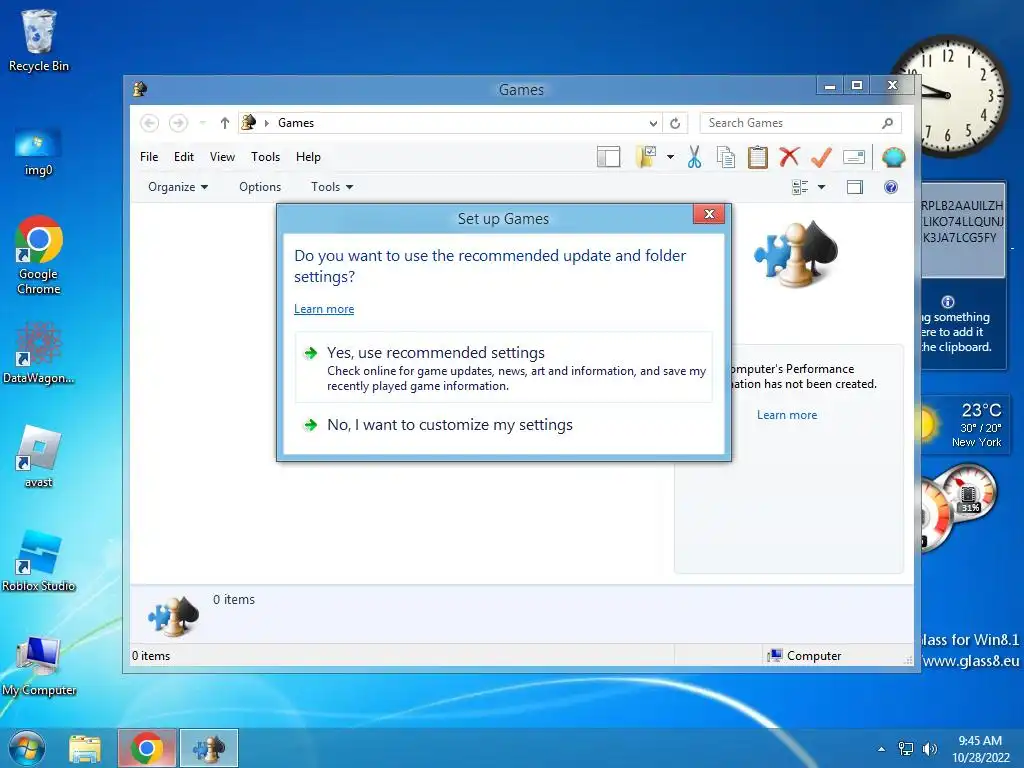Open the Edit menu

[184, 157]
